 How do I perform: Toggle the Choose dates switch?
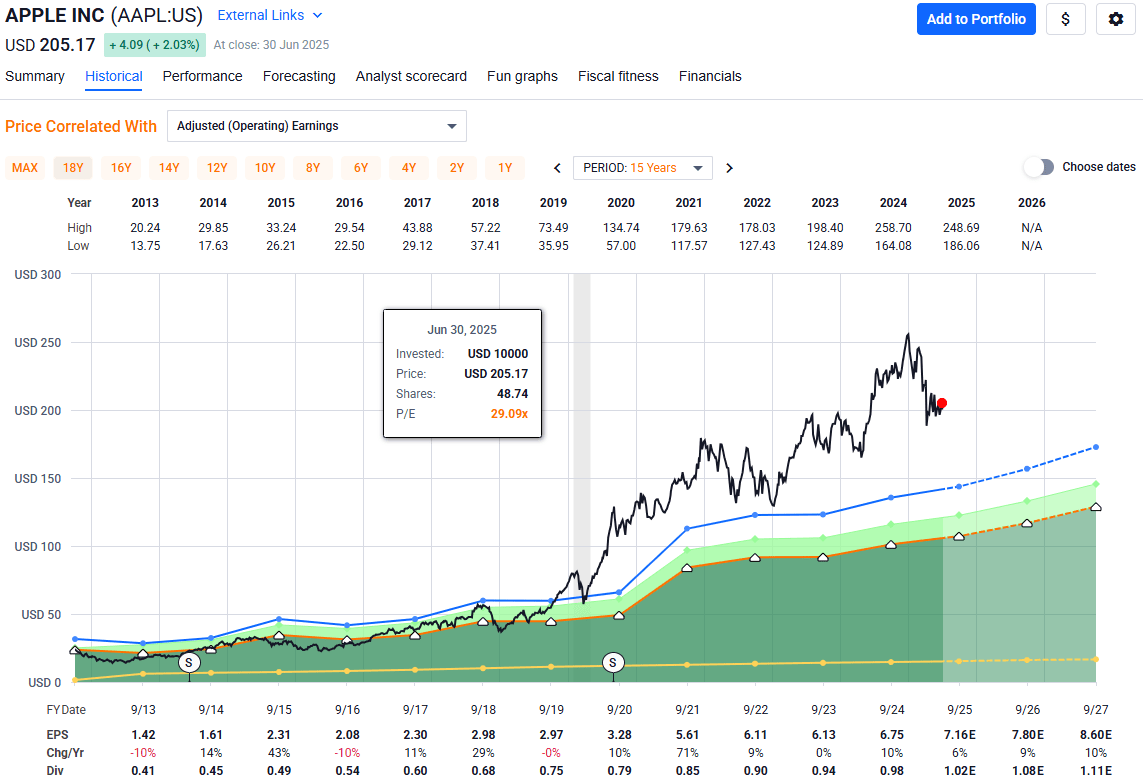[x=1039, y=168]
